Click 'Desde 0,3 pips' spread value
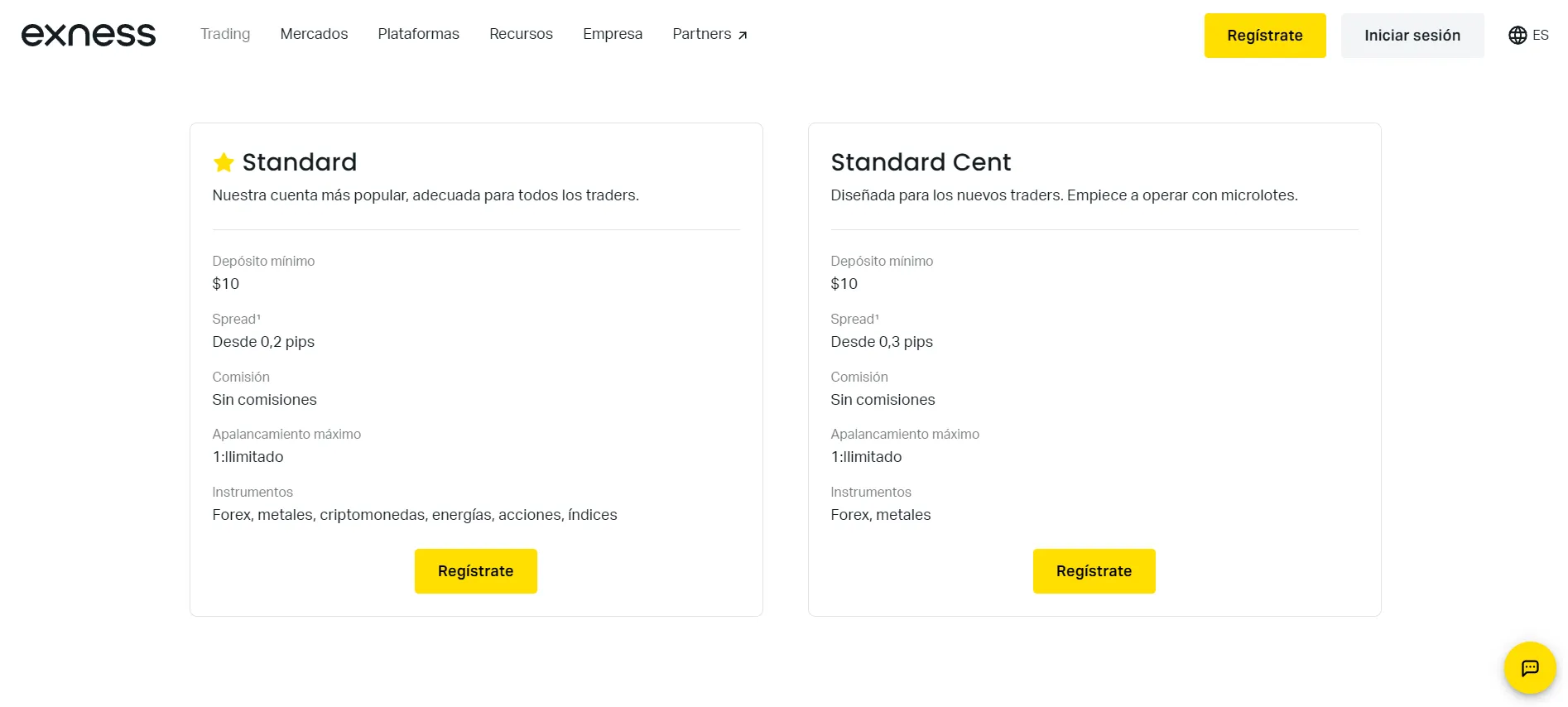The height and width of the screenshot is (707, 1568). point(882,342)
